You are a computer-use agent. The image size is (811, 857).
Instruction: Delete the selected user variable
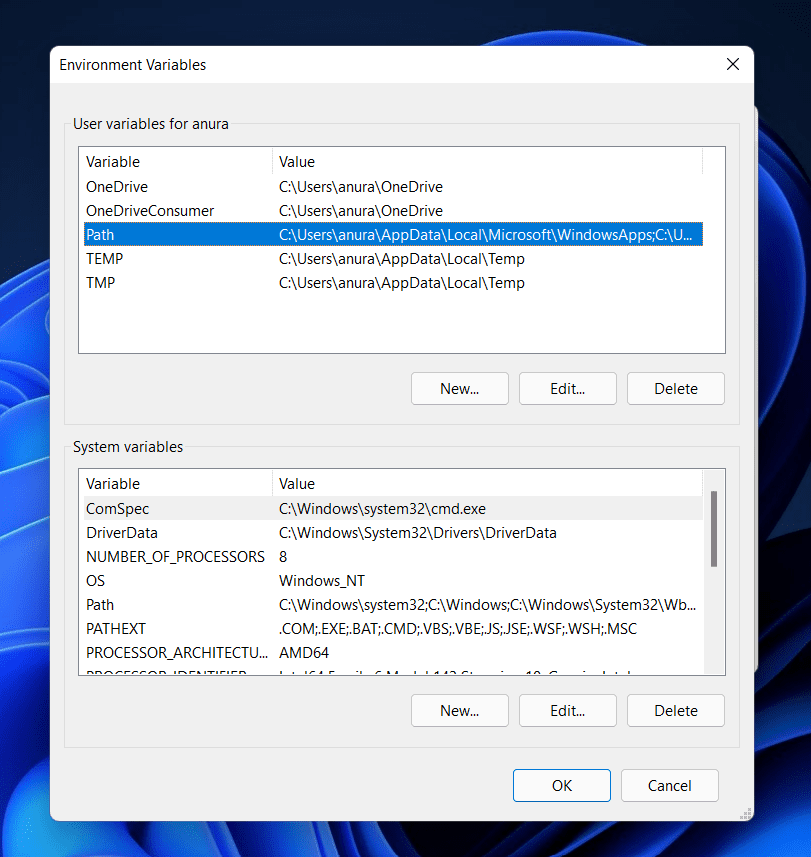coord(675,388)
